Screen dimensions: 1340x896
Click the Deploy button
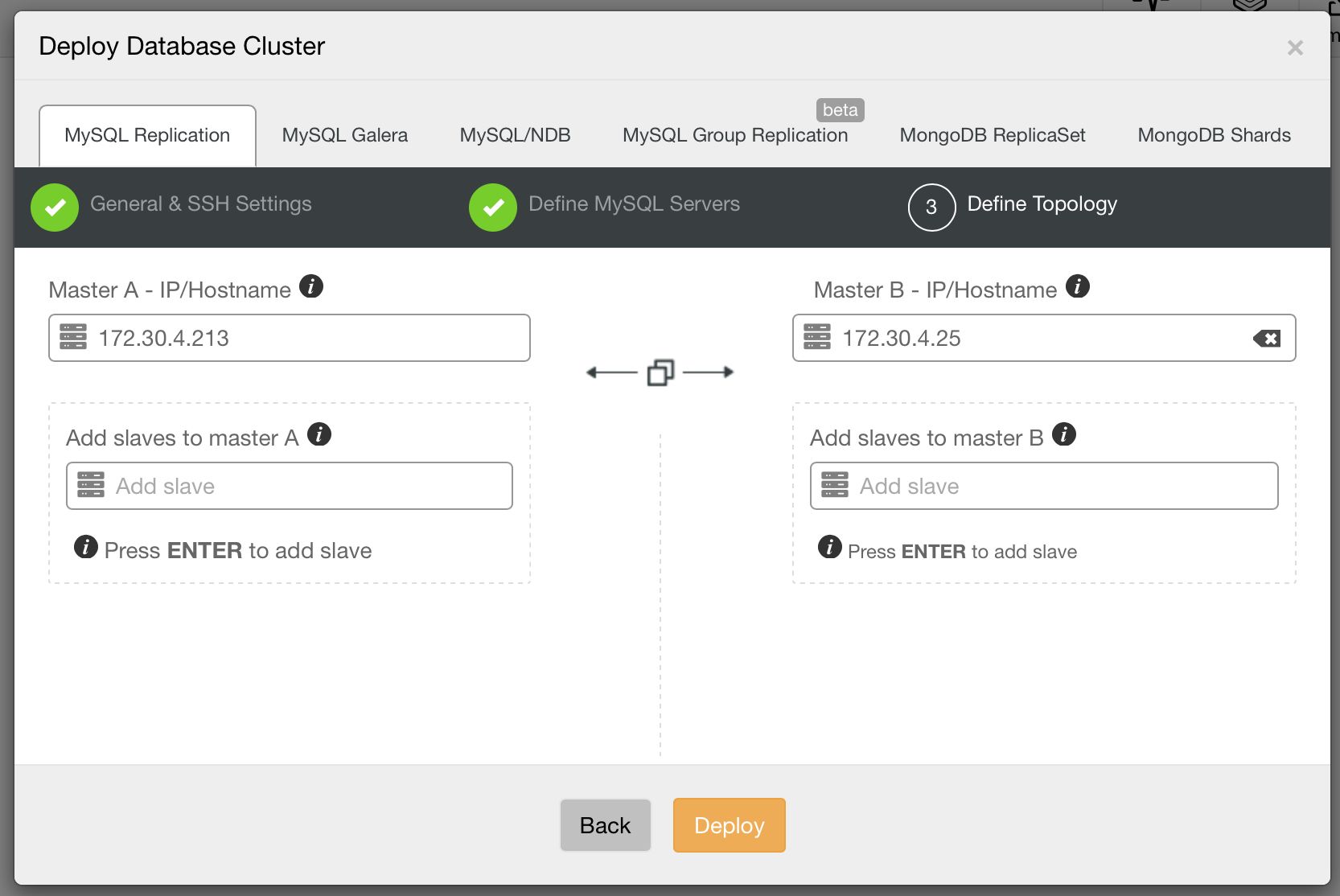click(730, 825)
